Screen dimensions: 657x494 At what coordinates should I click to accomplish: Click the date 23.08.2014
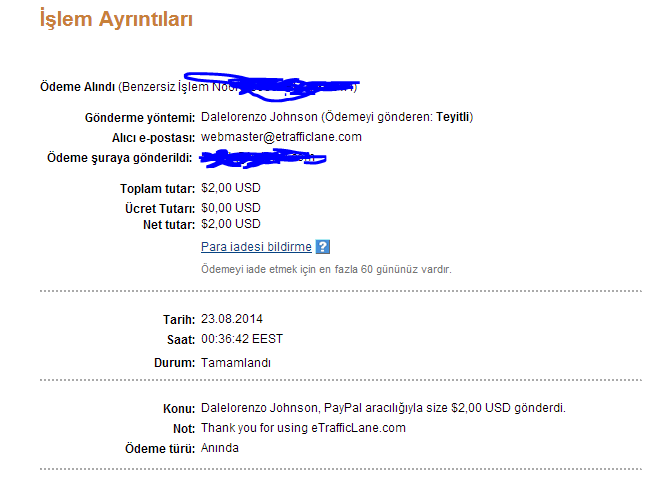point(232,319)
